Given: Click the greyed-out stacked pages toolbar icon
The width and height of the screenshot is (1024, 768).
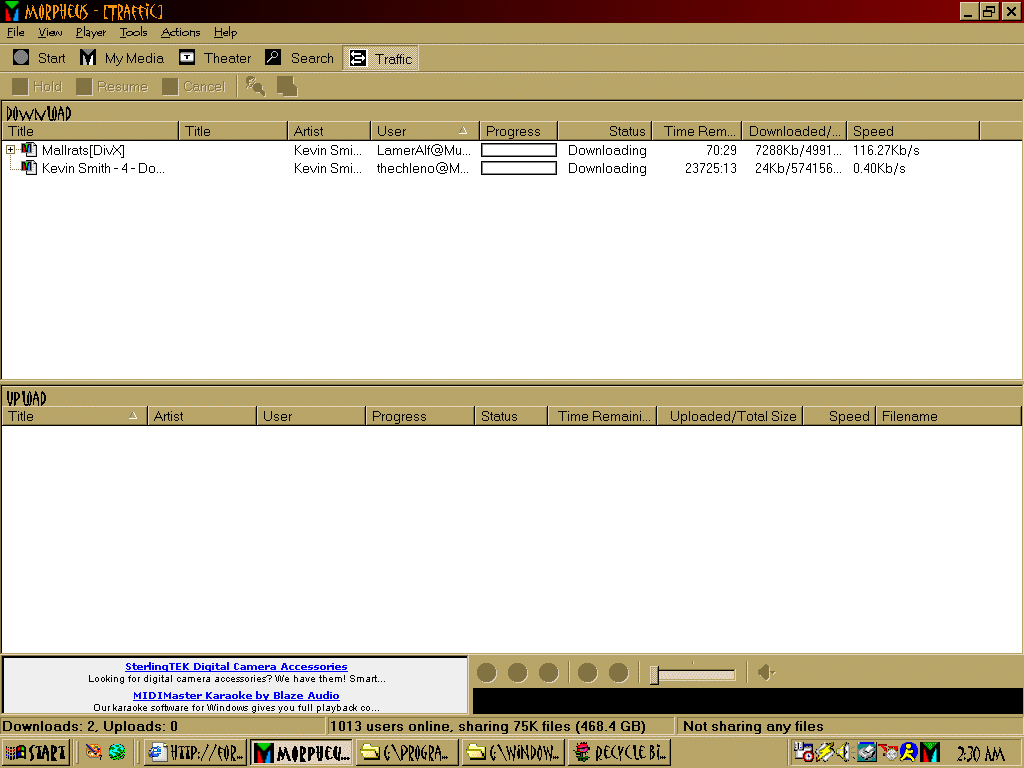Looking at the screenshot, I should tap(287, 86).
